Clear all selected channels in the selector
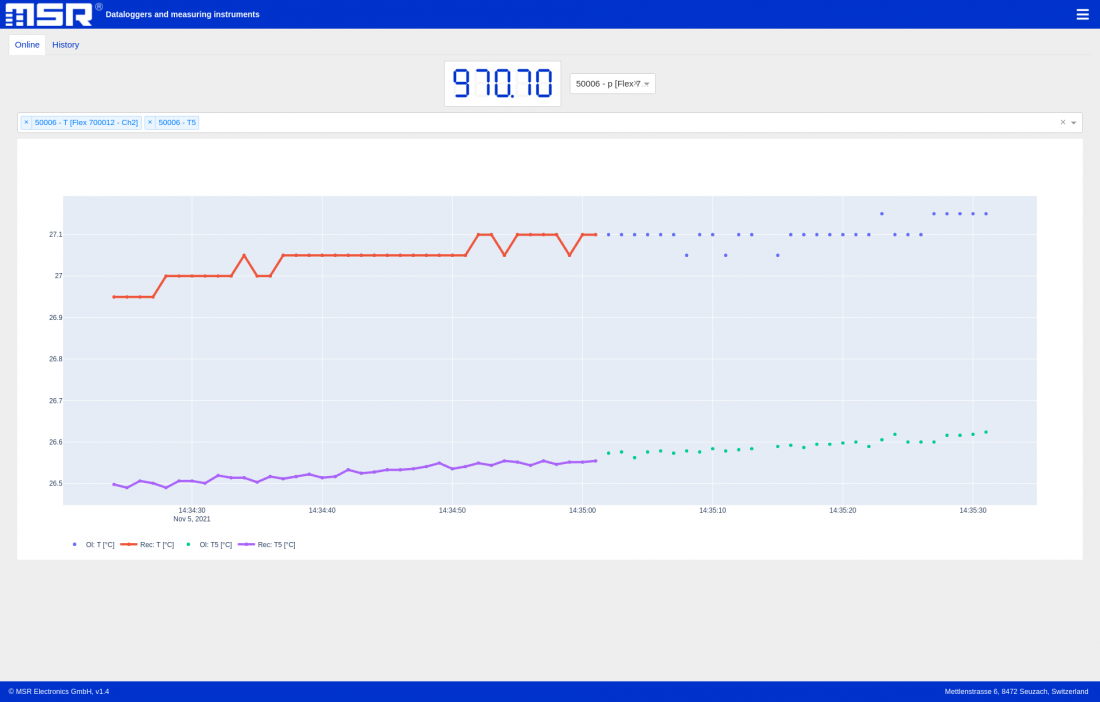Viewport: 1100px width, 702px height. (1062, 122)
